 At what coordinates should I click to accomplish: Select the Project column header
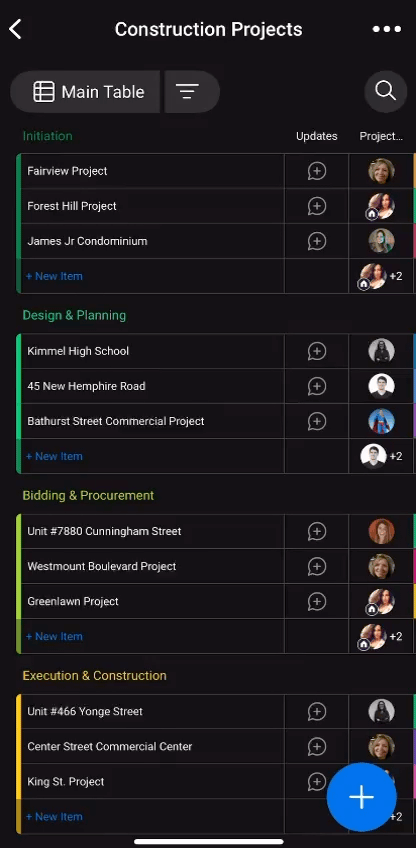pyautogui.click(x=381, y=136)
